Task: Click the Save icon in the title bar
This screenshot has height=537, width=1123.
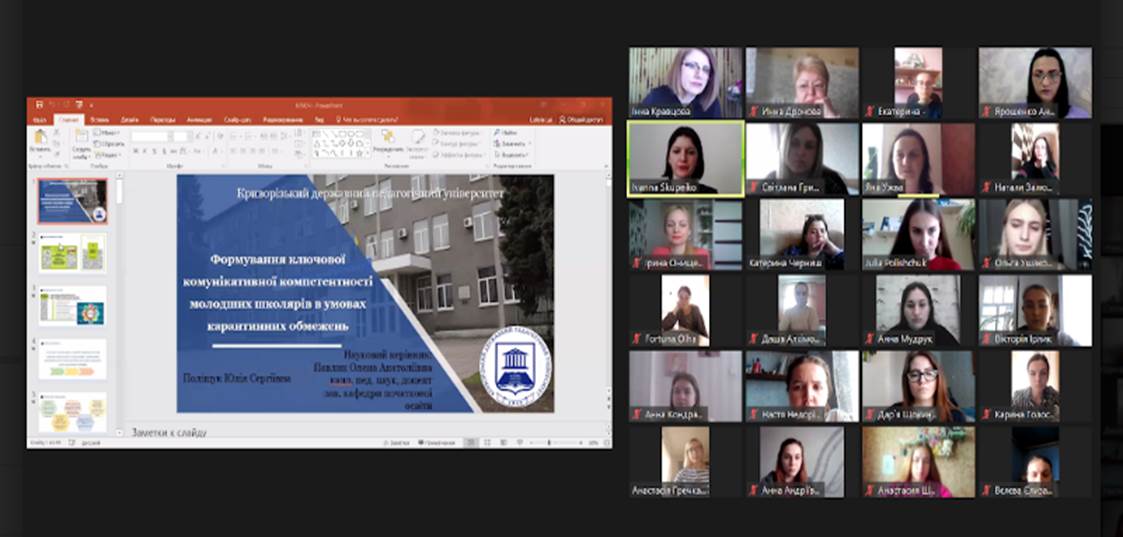Action: [39, 104]
